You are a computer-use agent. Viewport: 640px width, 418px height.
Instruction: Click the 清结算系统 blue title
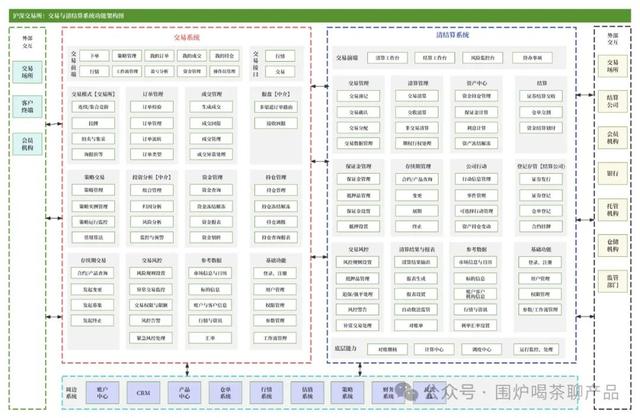(x=452, y=35)
